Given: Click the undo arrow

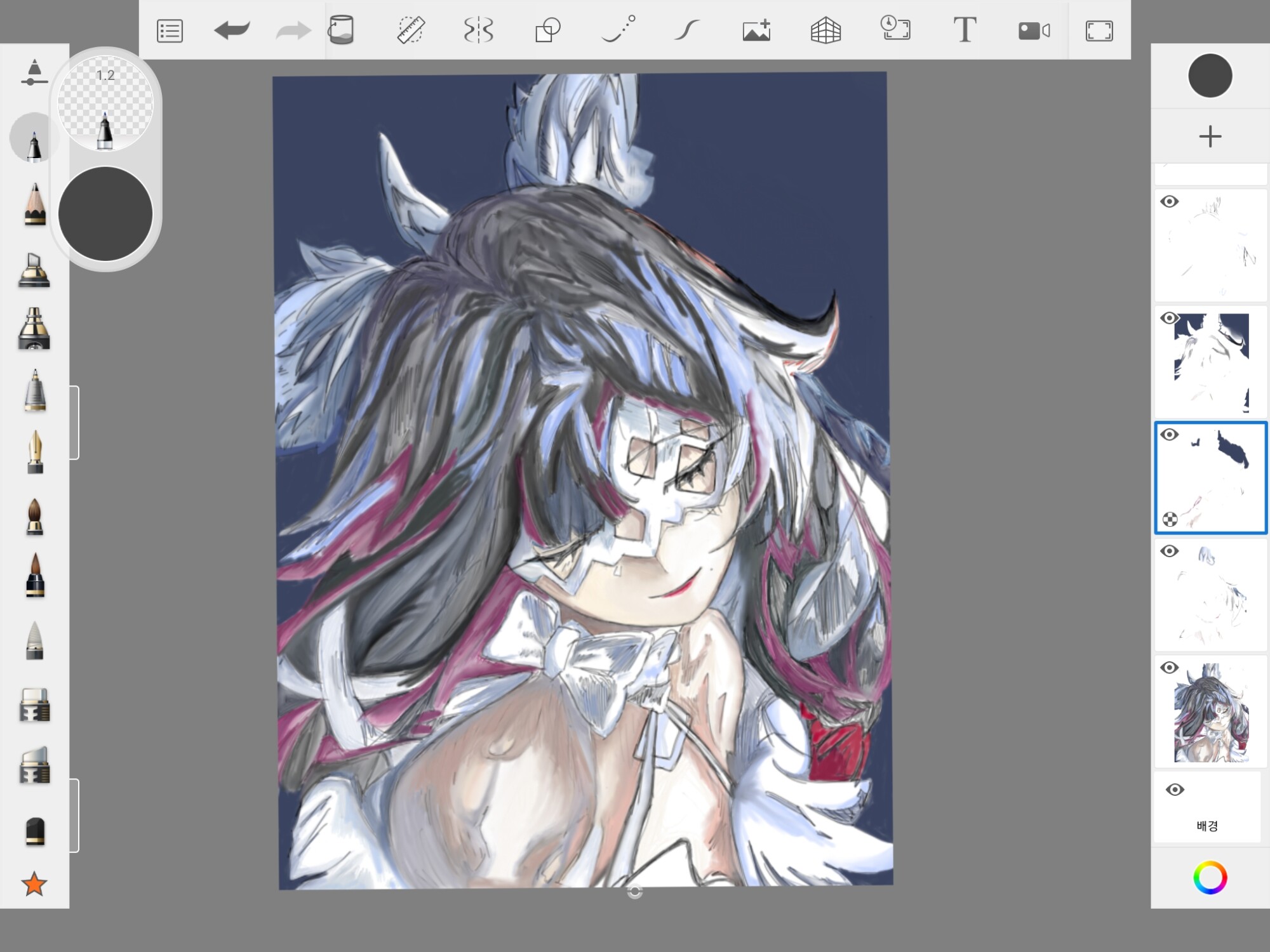Looking at the screenshot, I should (232, 30).
